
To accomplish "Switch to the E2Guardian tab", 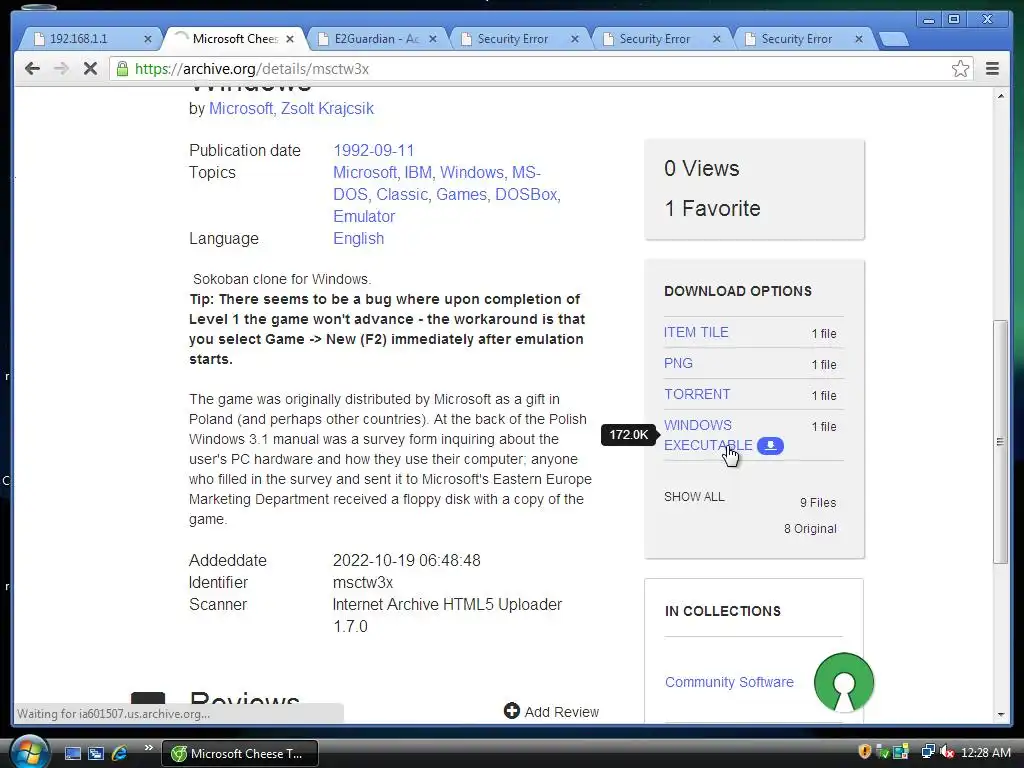I will (377, 39).
